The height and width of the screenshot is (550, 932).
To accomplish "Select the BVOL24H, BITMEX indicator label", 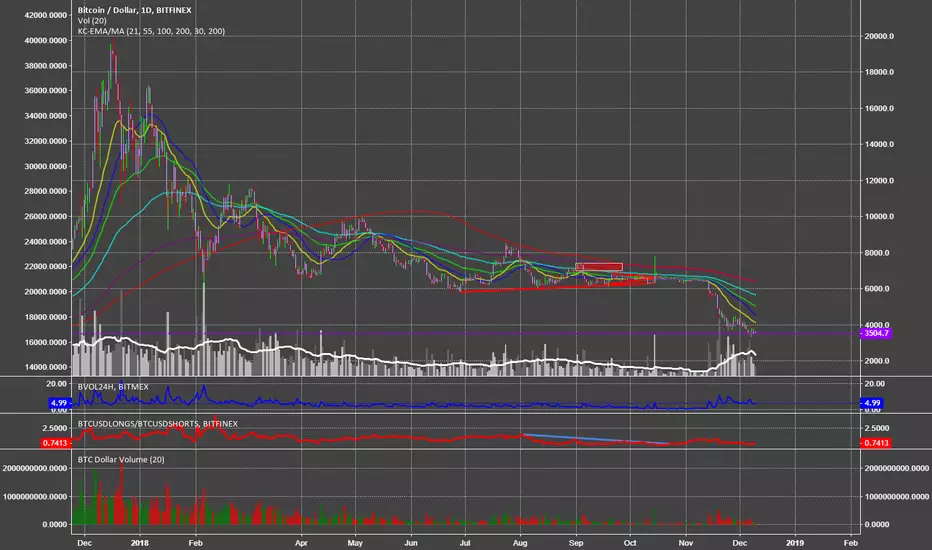I will pos(113,386).
